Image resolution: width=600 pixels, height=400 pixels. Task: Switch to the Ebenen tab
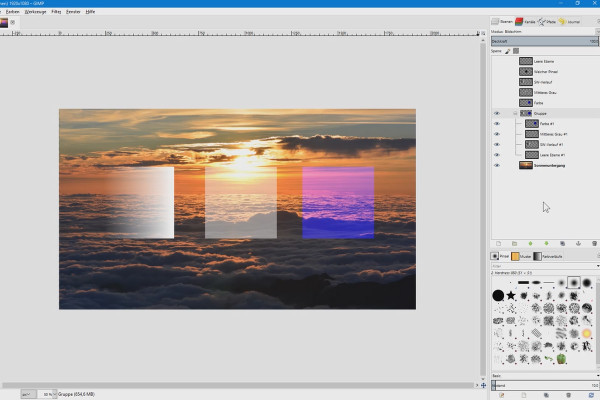point(502,22)
